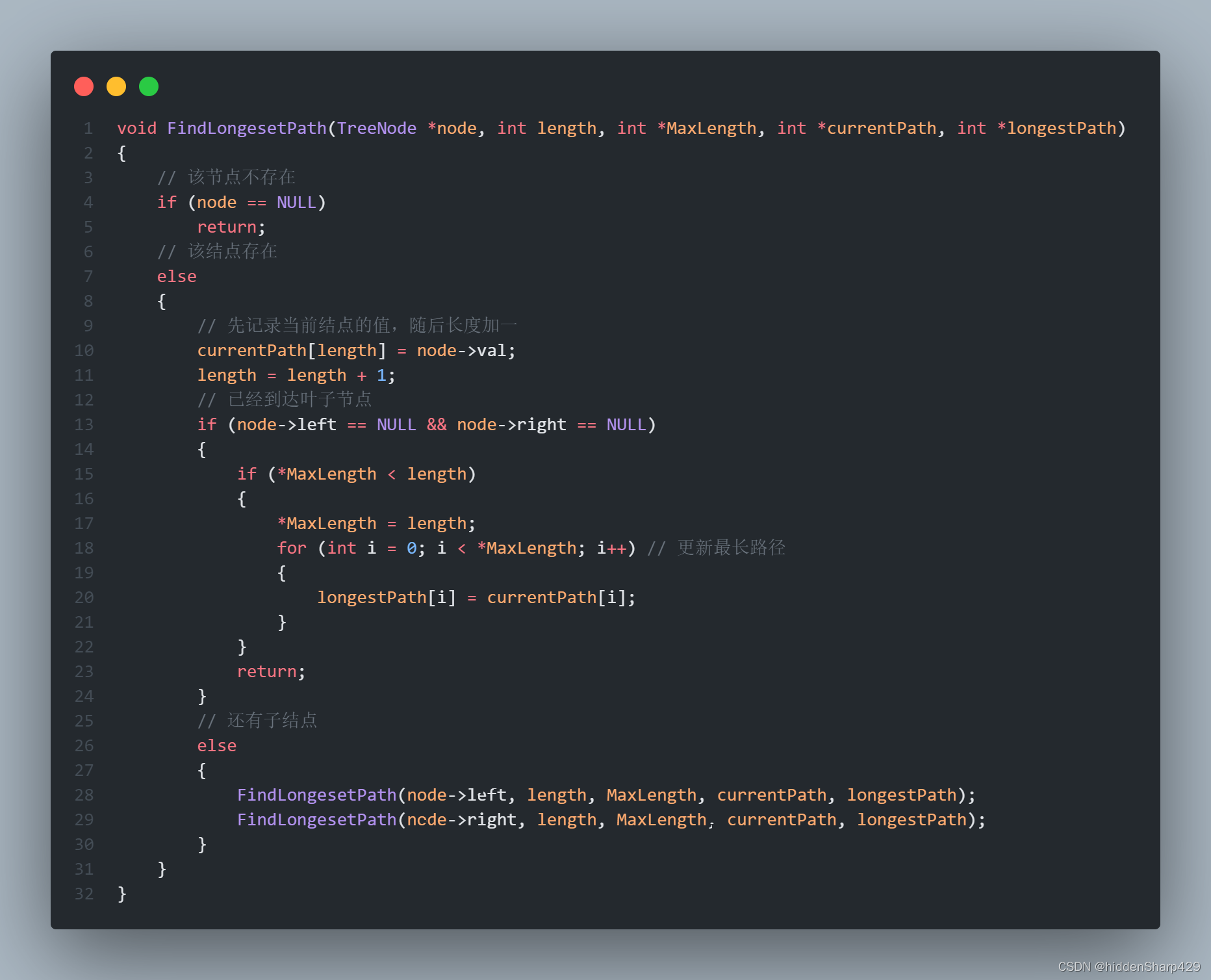Click '*MaxLength = length;' on line 17
The width and height of the screenshot is (1211, 980).
(x=376, y=523)
